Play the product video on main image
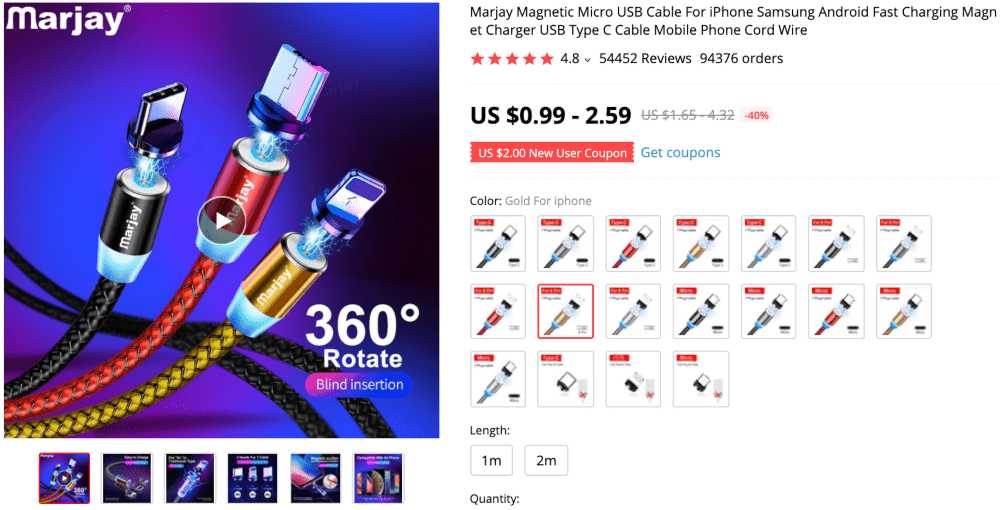This screenshot has height=510, width=1000. 221,221
